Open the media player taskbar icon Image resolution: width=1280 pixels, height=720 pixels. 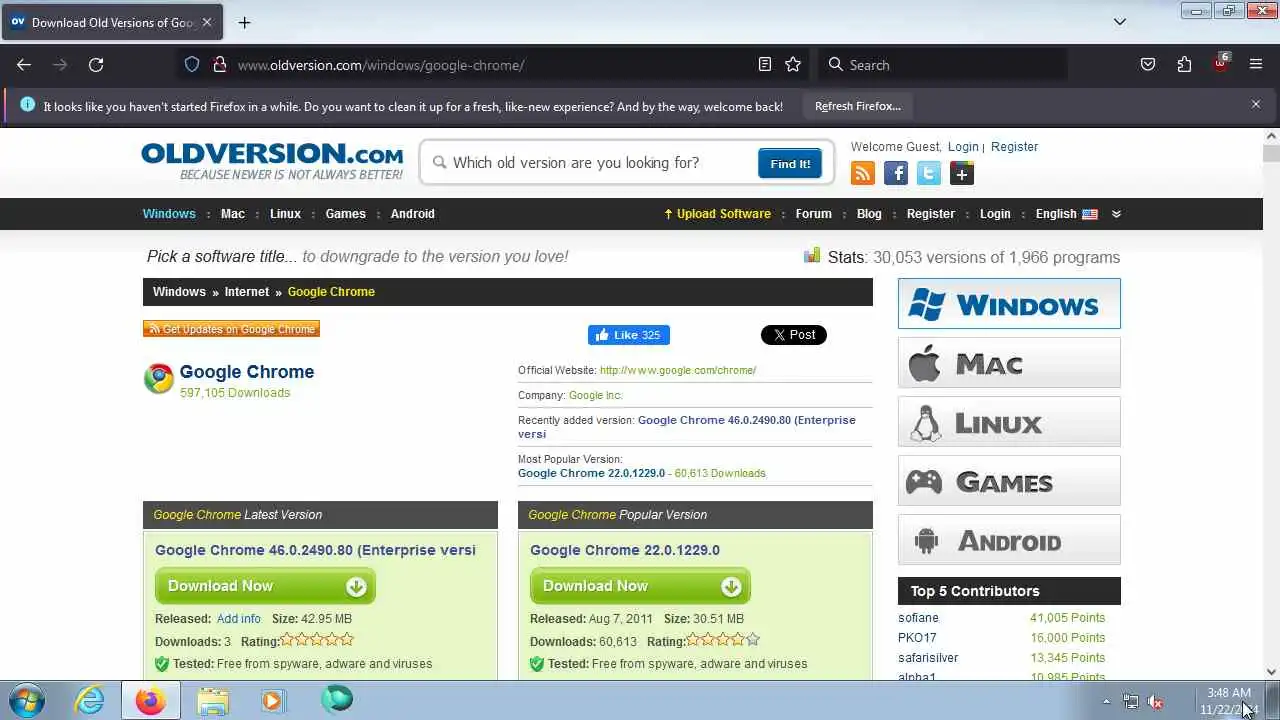272,700
